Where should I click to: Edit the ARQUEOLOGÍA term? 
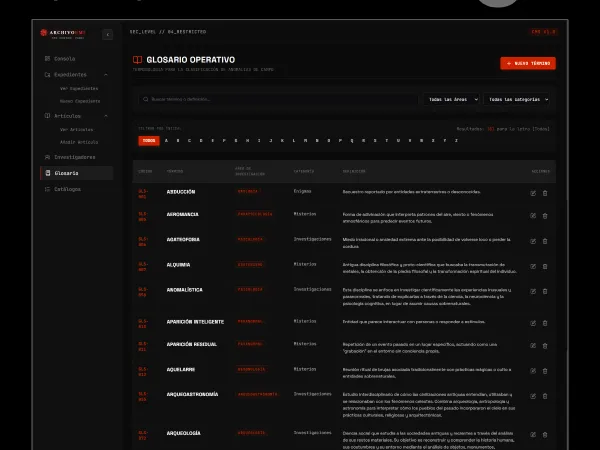533,435
